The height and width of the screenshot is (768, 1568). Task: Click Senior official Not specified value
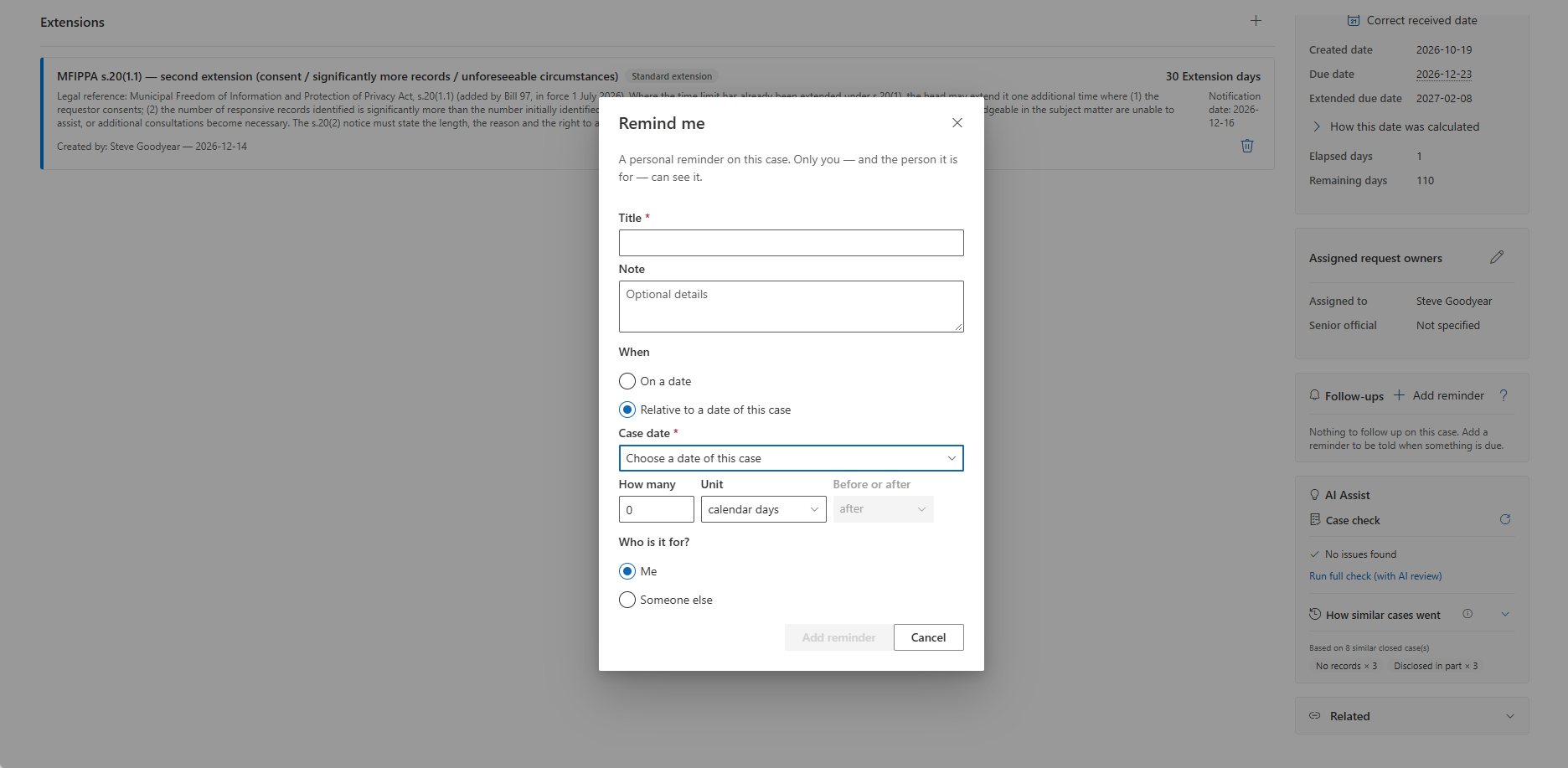(1448, 326)
